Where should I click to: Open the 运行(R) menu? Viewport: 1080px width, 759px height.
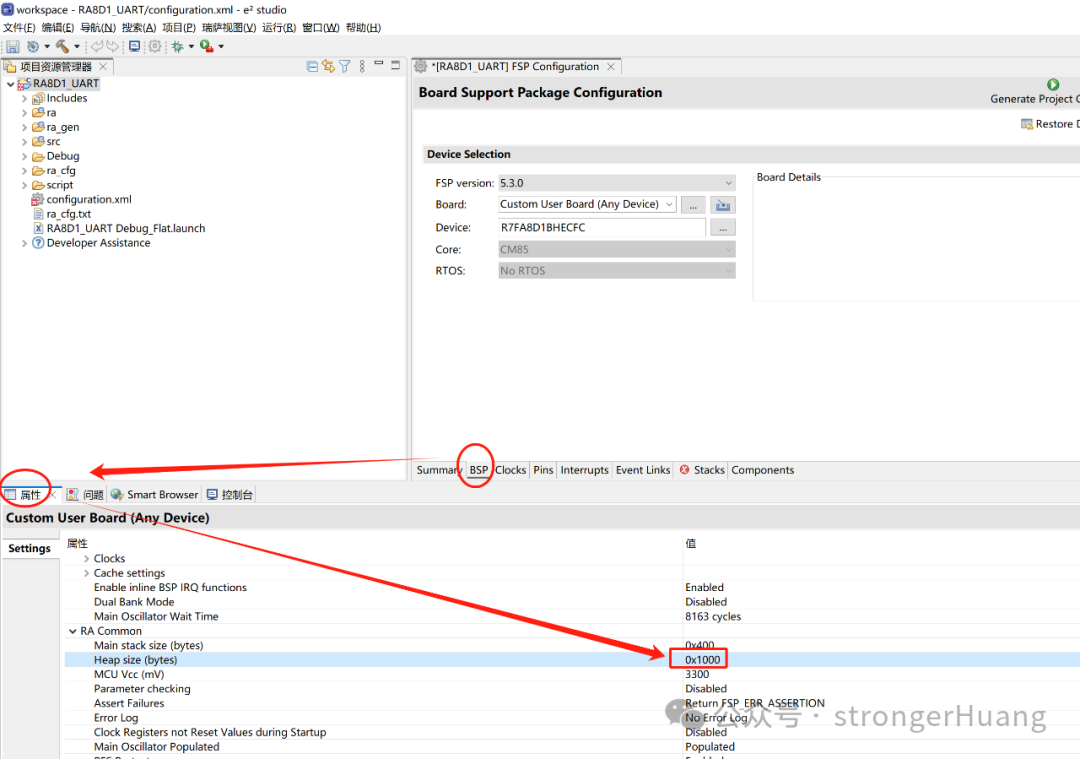pyautogui.click(x=279, y=28)
